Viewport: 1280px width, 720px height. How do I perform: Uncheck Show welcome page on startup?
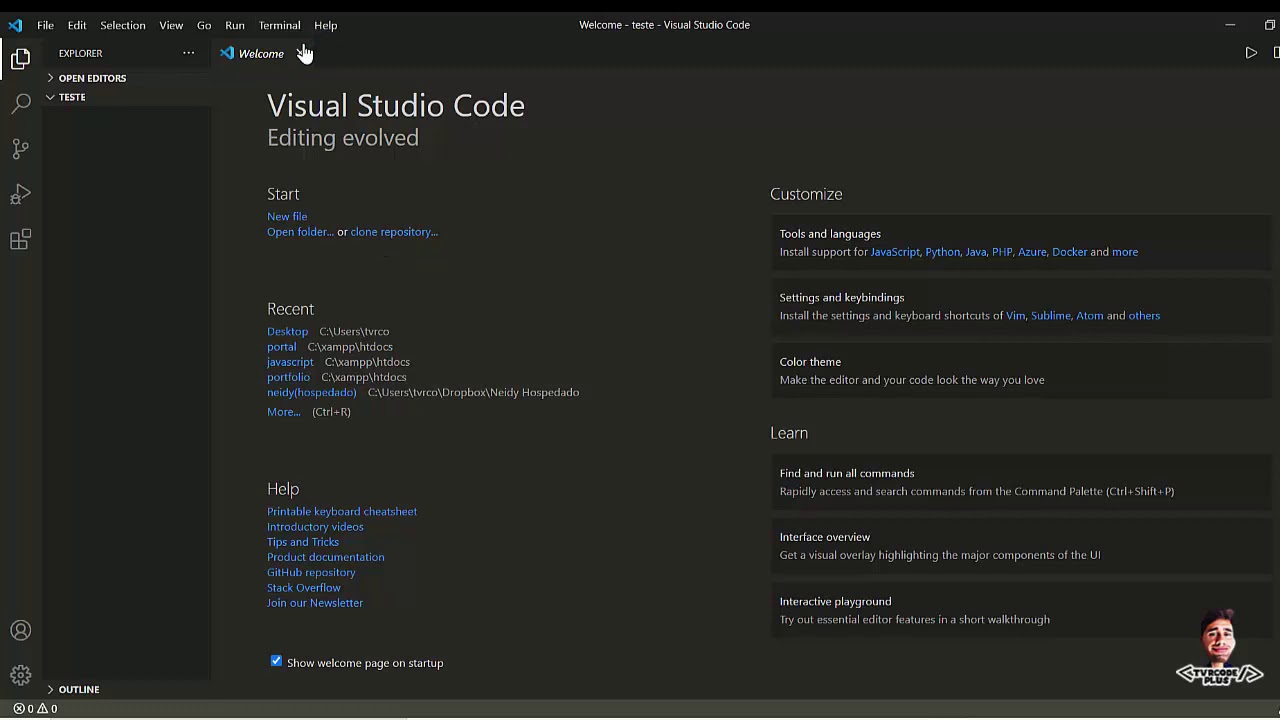point(277,661)
